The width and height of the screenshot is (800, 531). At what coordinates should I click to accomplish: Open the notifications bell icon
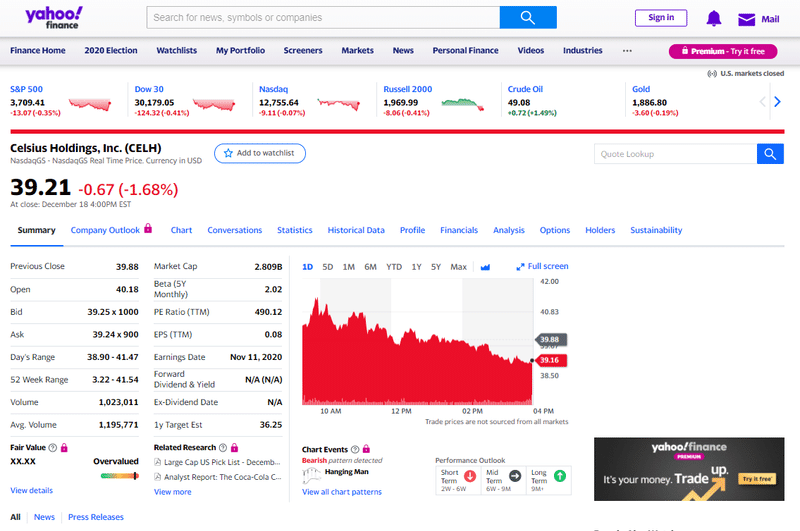[x=714, y=18]
